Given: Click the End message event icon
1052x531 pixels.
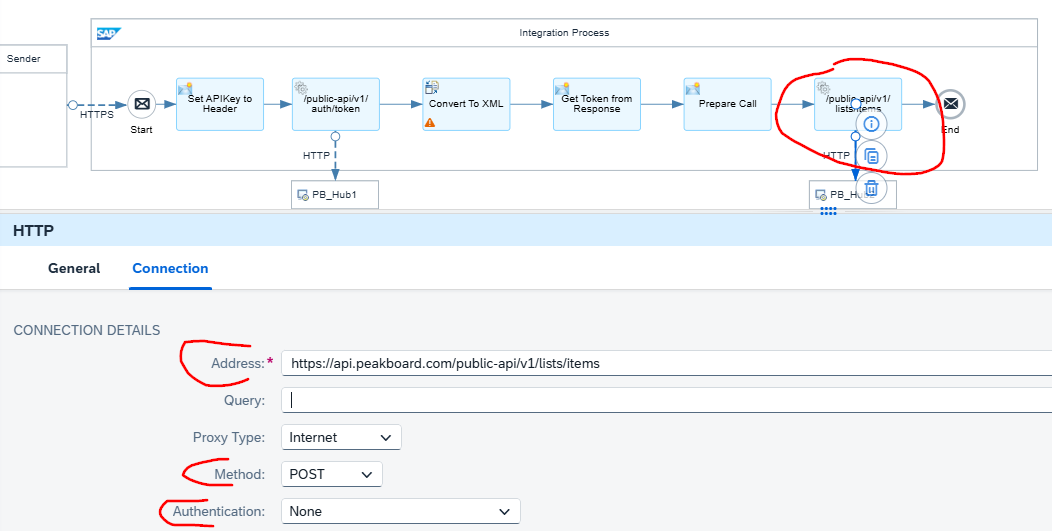Looking at the screenshot, I should 950,104.
